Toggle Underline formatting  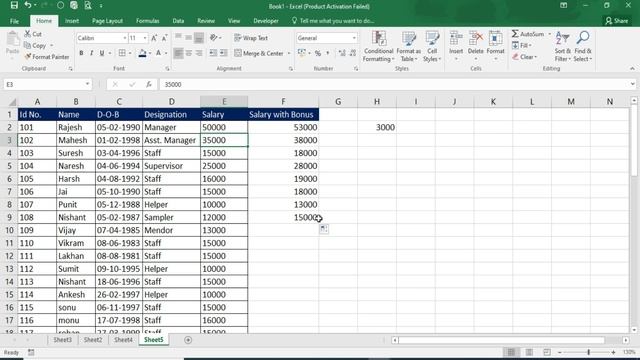click(102, 53)
